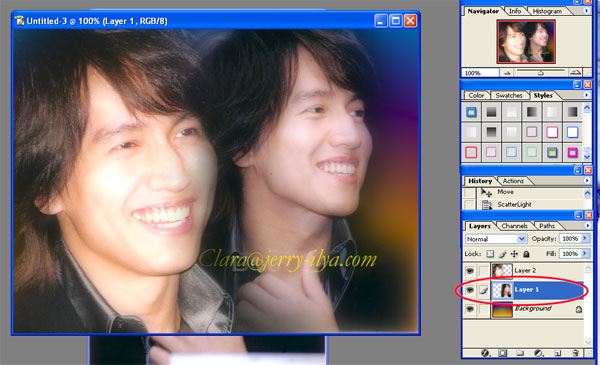This screenshot has width=600, height=365.
Task: Create a new layer
Action: click(557, 353)
